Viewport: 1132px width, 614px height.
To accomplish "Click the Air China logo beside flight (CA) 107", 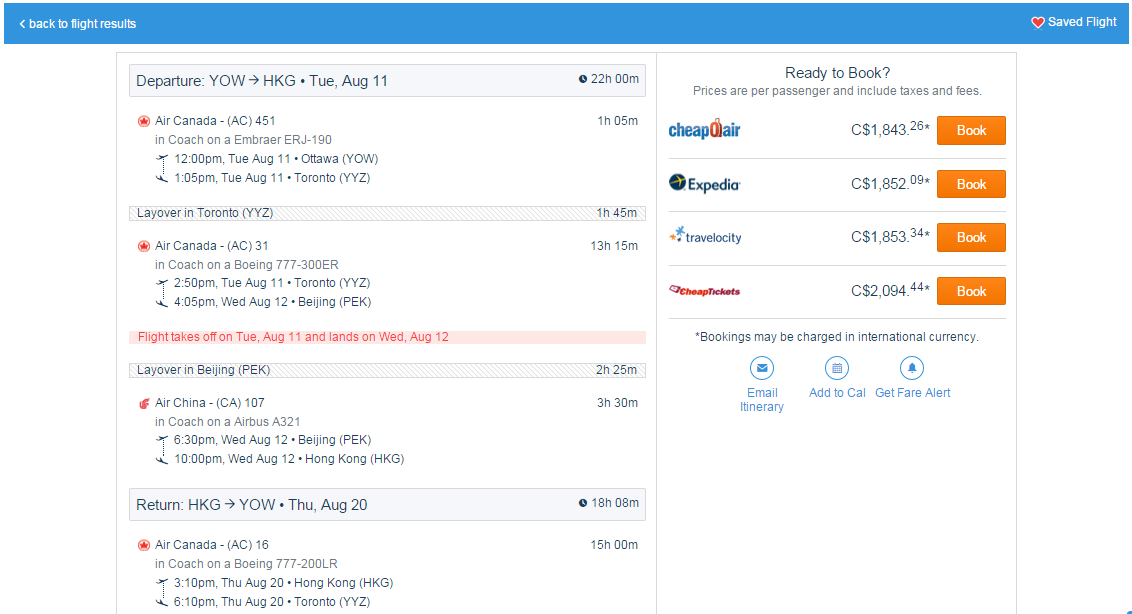I will [x=142, y=402].
